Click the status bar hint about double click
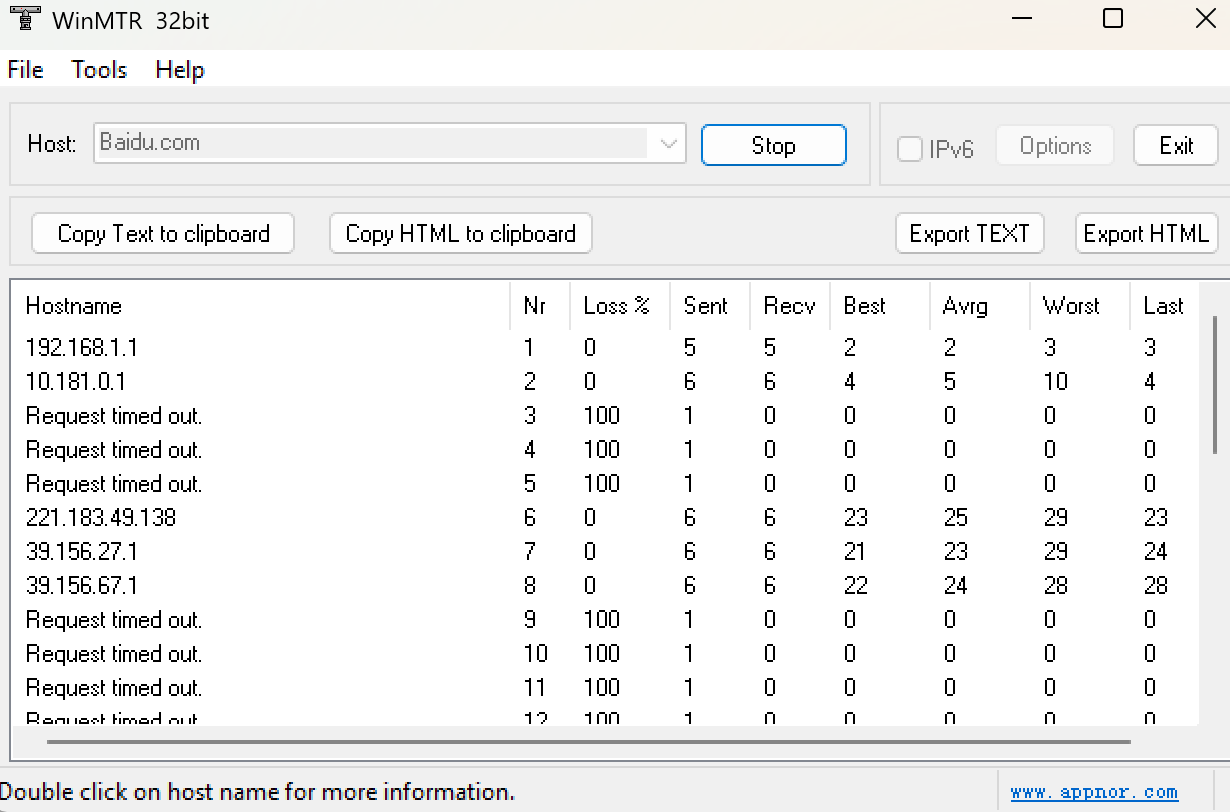This screenshot has height=812, width=1230. (x=258, y=792)
